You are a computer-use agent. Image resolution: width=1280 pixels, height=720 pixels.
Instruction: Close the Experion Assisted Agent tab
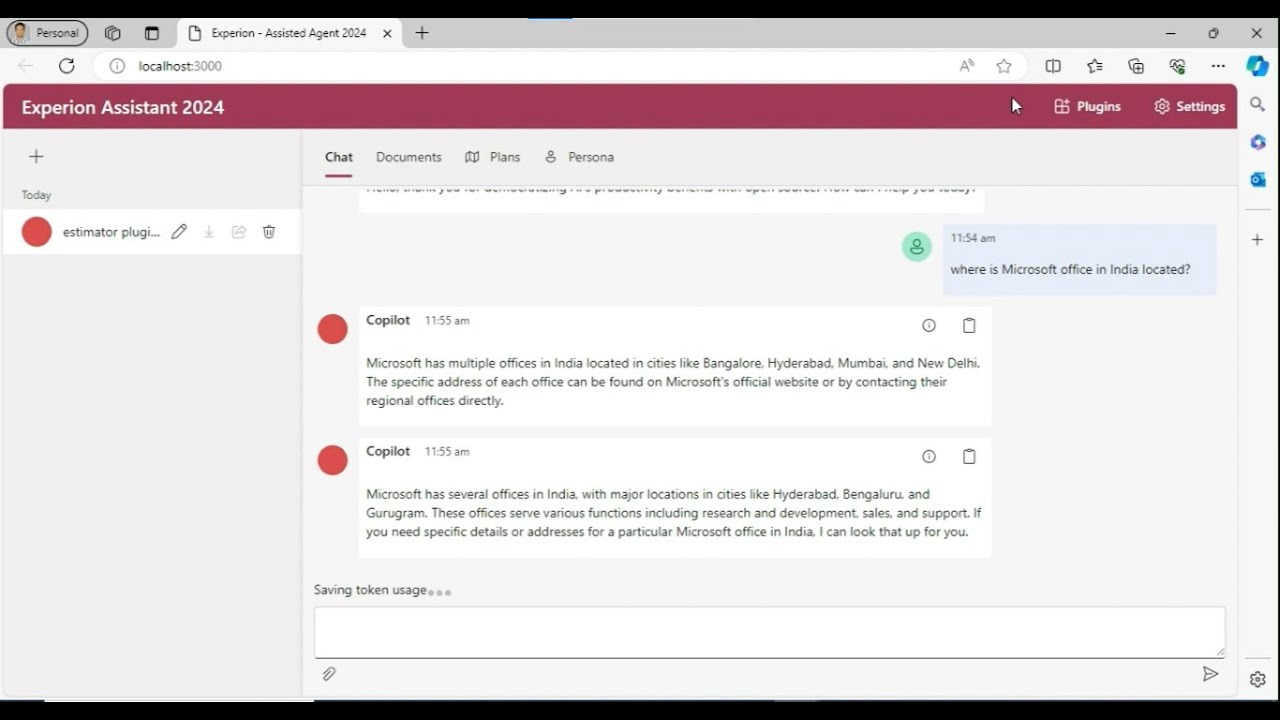coord(387,33)
